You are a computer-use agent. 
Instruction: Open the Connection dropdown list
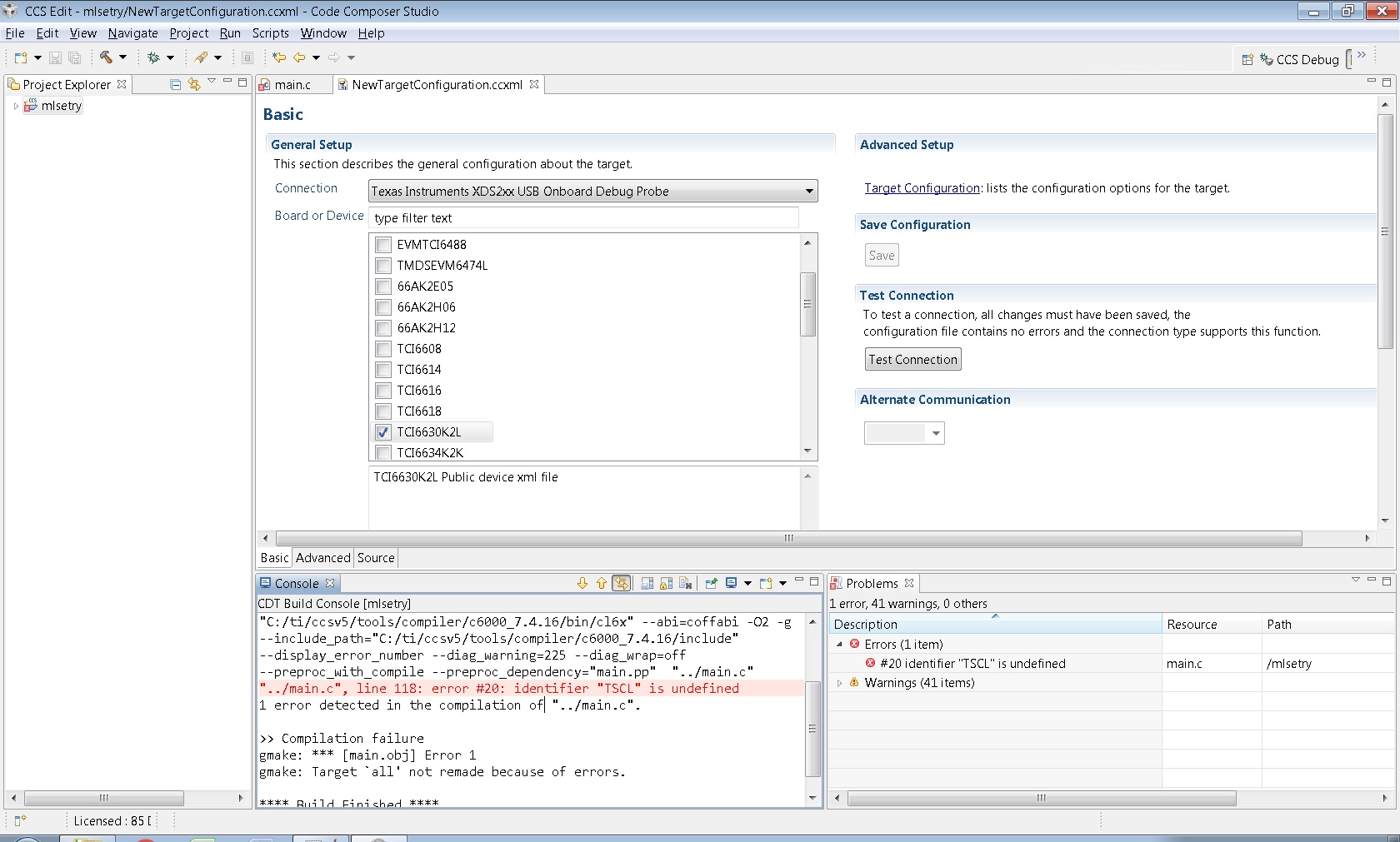click(x=807, y=192)
